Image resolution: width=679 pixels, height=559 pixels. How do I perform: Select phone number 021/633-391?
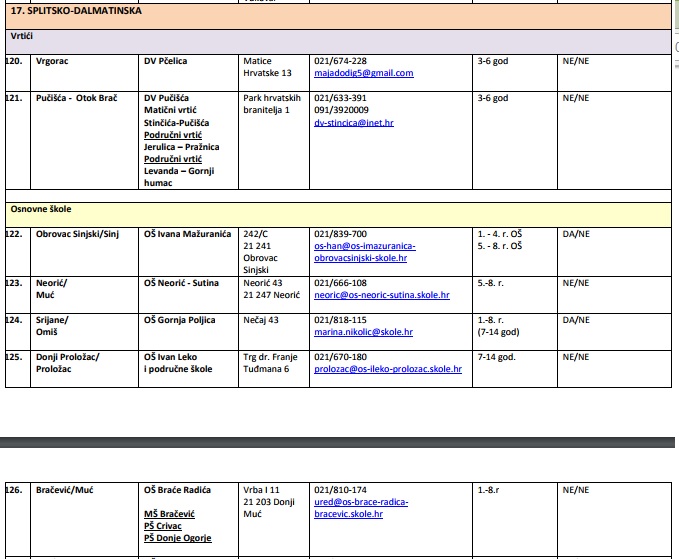(340, 98)
